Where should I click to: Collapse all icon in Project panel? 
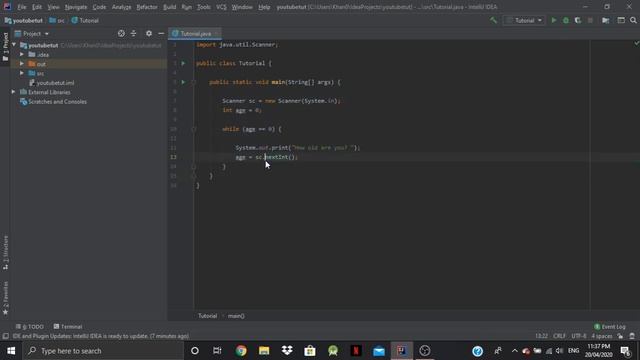[x=133, y=33]
